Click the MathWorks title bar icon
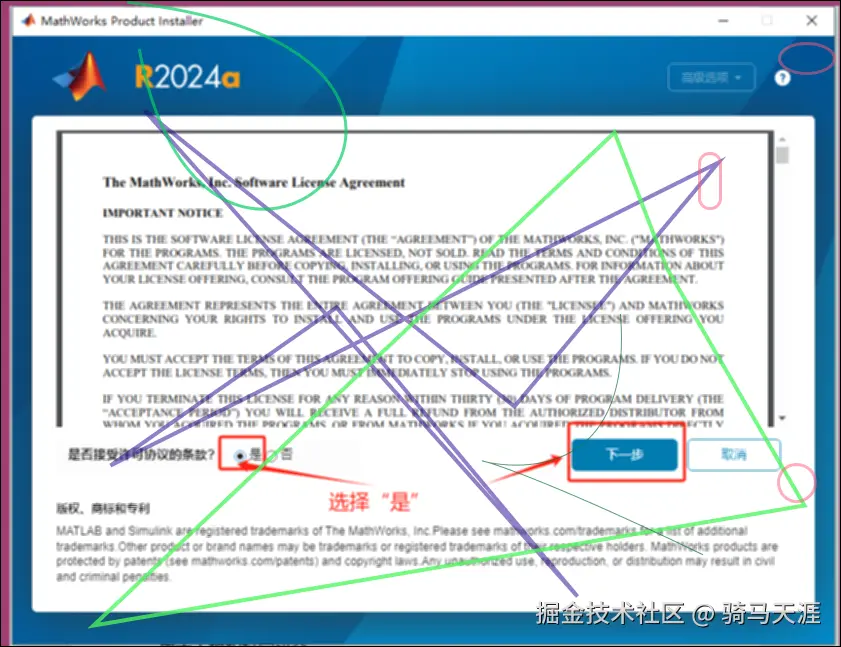The image size is (841, 647). [28, 20]
